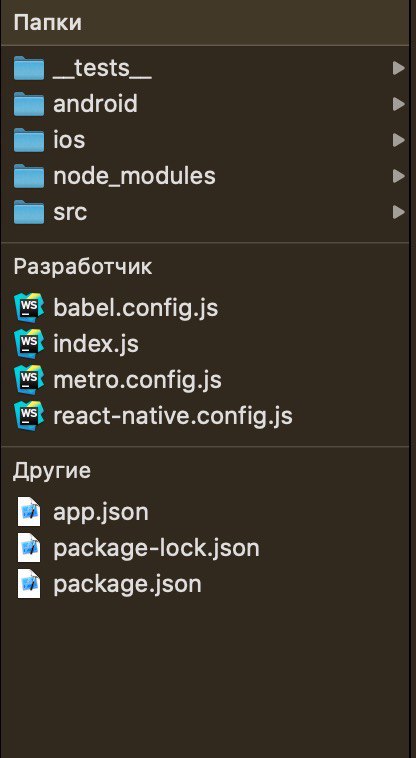The height and width of the screenshot is (758, 416).
Task: Click the Другие group header
Action: (x=52, y=471)
